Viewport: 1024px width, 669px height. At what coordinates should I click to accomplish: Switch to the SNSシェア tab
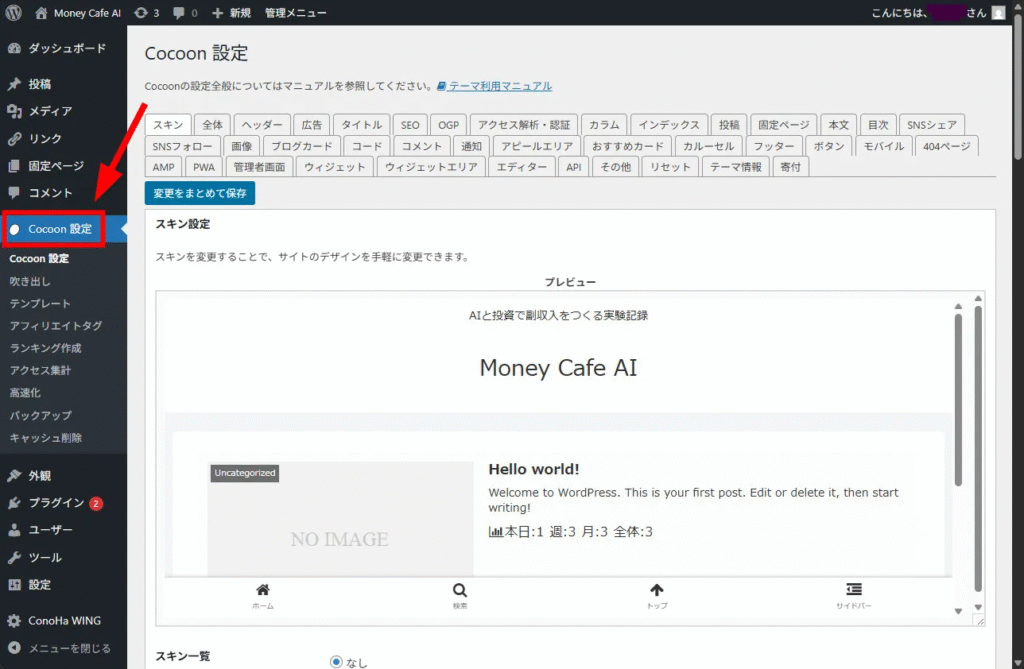click(x=931, y=125)
